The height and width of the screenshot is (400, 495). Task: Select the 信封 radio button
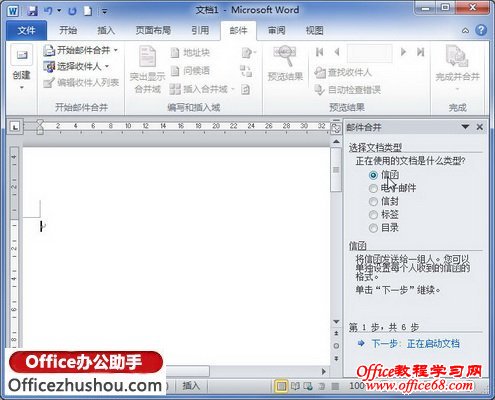[373, 202]
